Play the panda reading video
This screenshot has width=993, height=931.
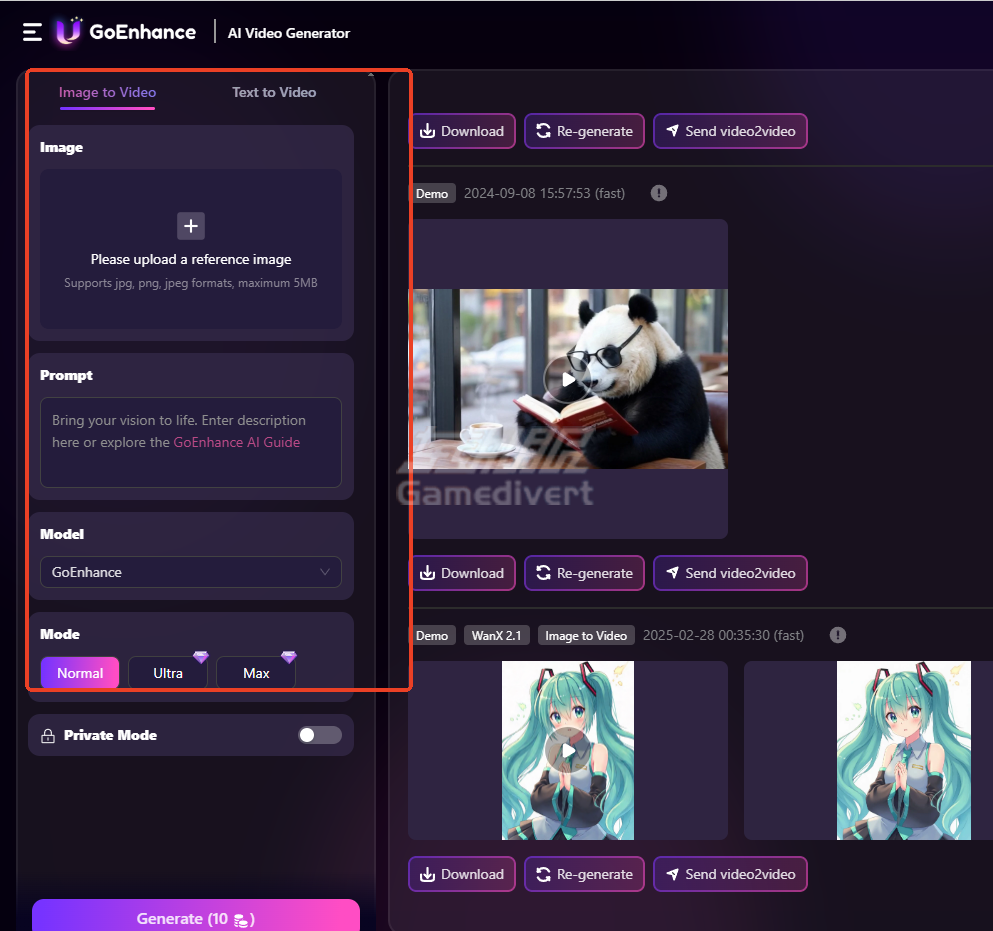[x=567, y=379]
